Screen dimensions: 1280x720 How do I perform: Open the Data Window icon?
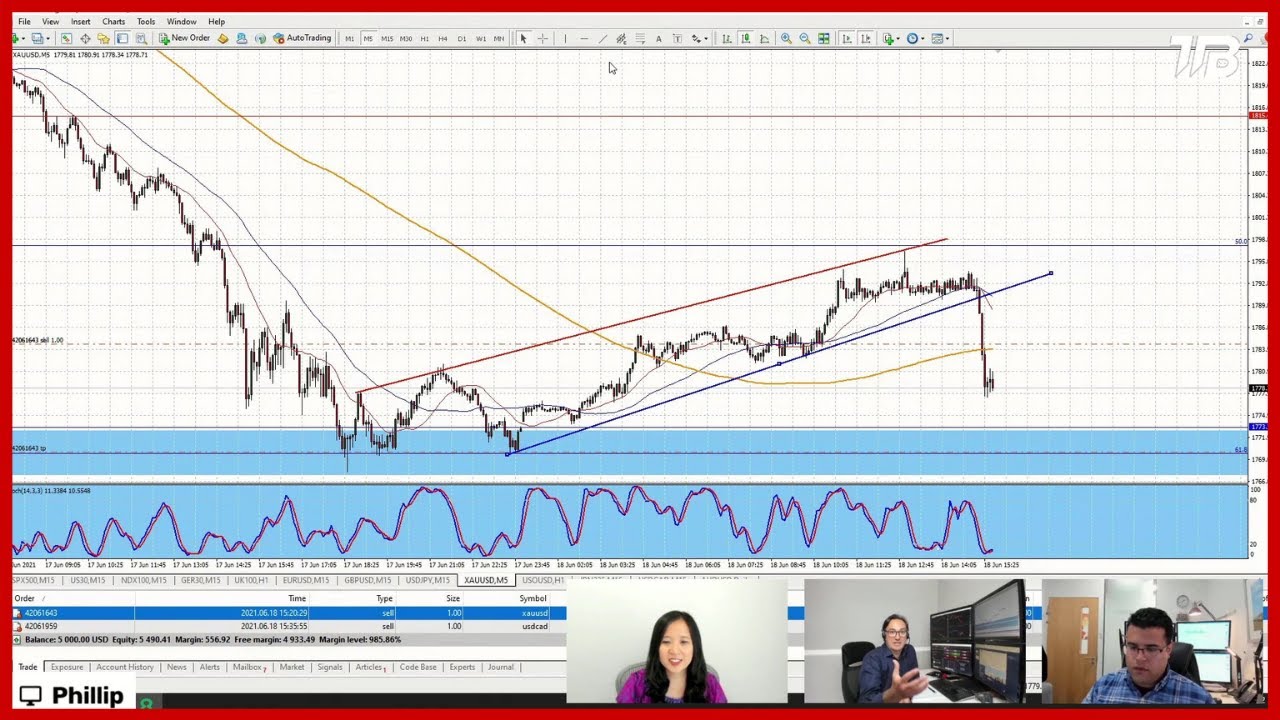click(85, 38)
